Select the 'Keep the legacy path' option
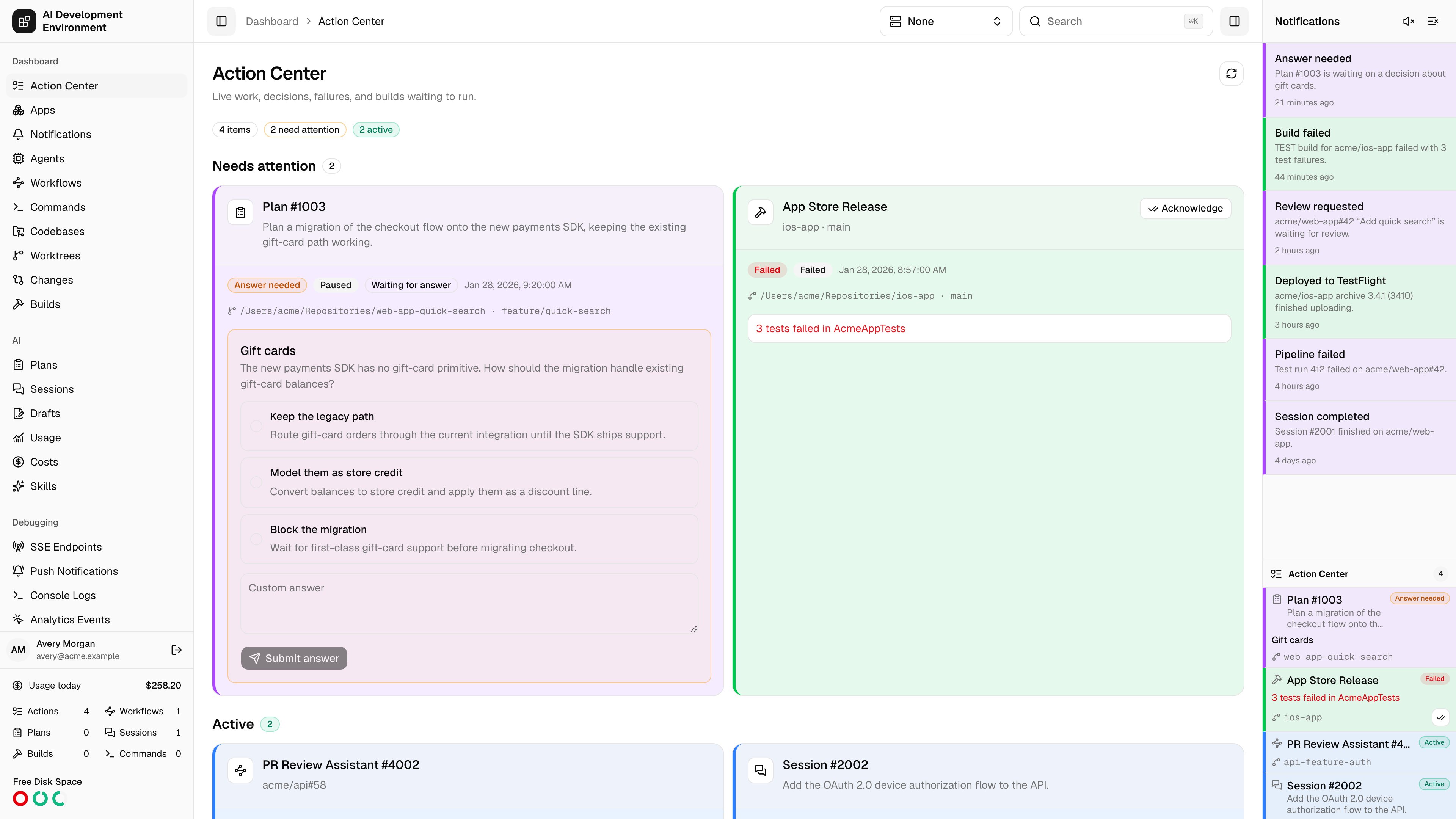Image resolution: width=1456 pixels, height=819 pixels. (469, 426)
